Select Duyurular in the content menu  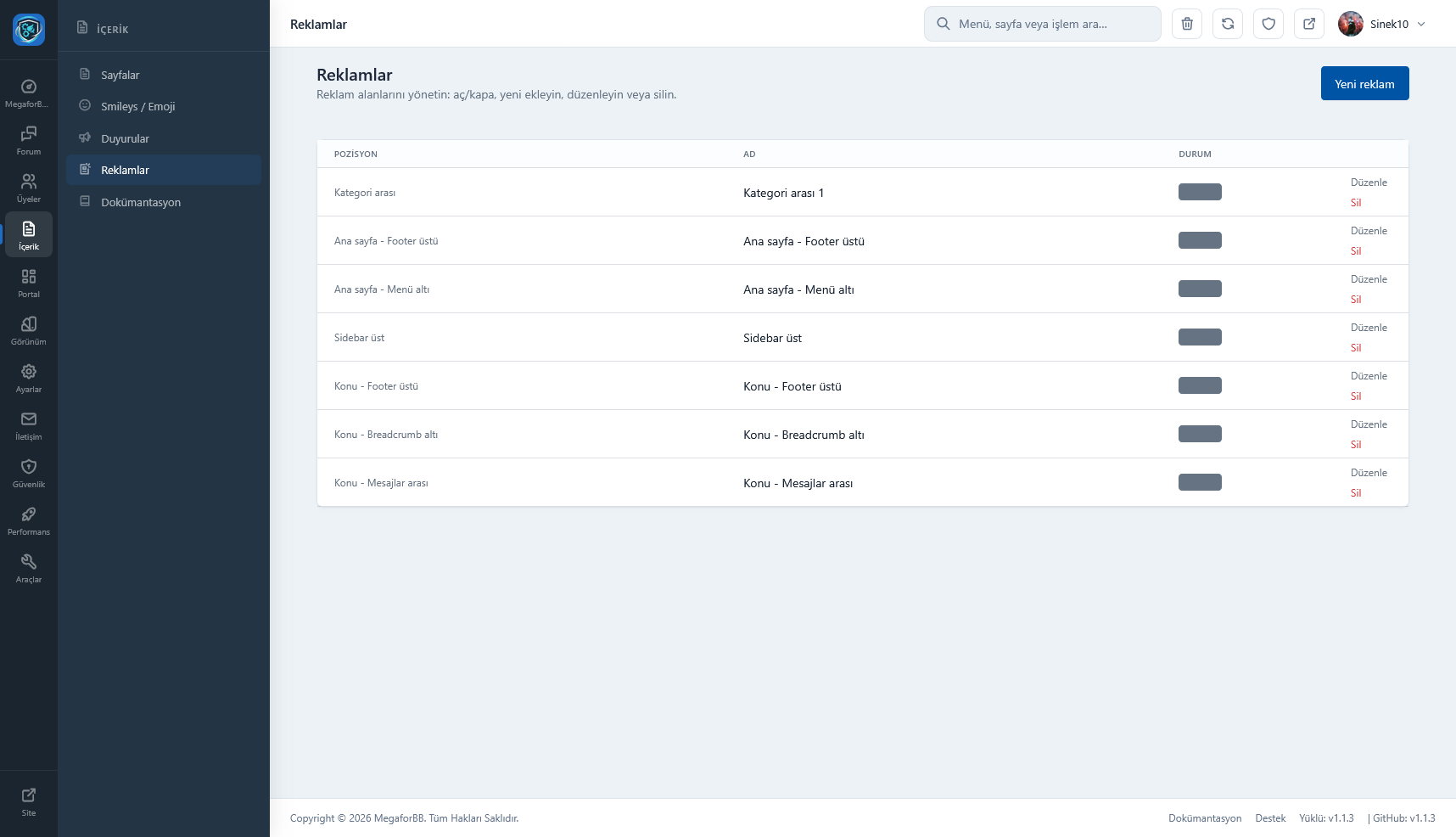pyautogui.click(x=125, y=138)
